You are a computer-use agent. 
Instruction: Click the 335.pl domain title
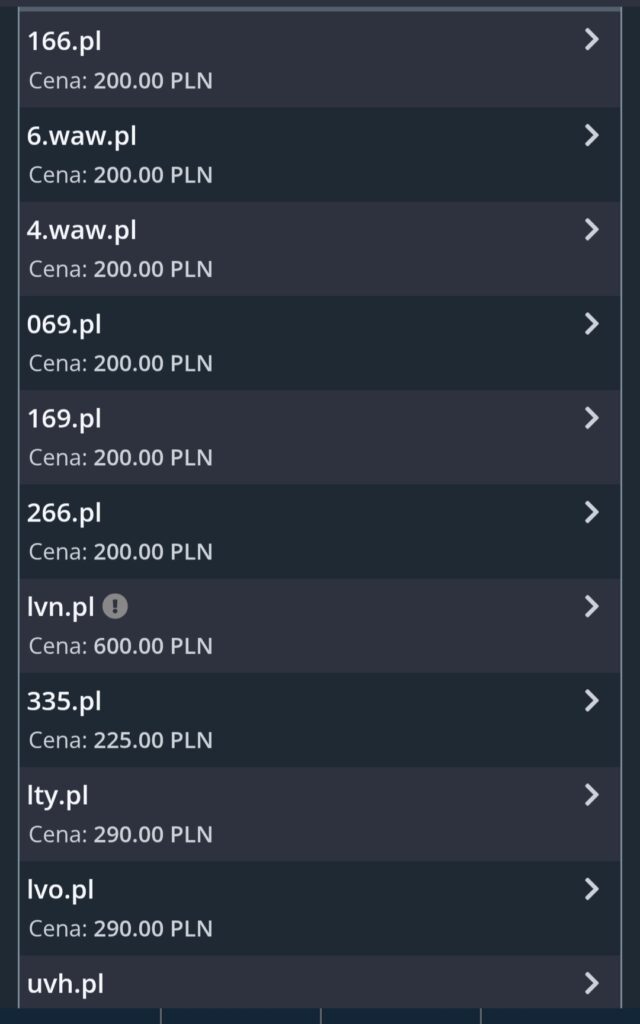pos(64,701)
